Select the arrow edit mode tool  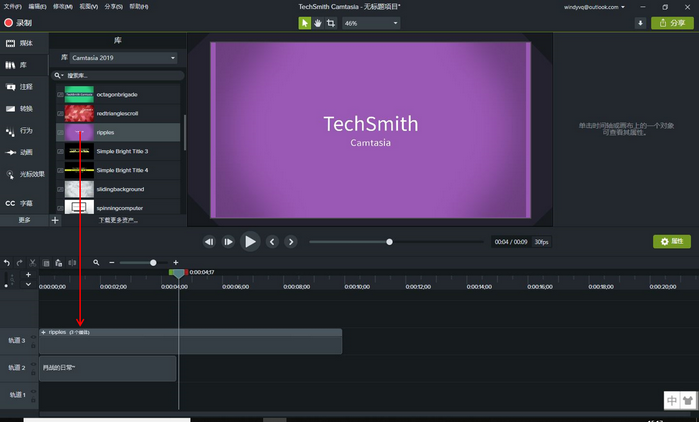point(304,23)
